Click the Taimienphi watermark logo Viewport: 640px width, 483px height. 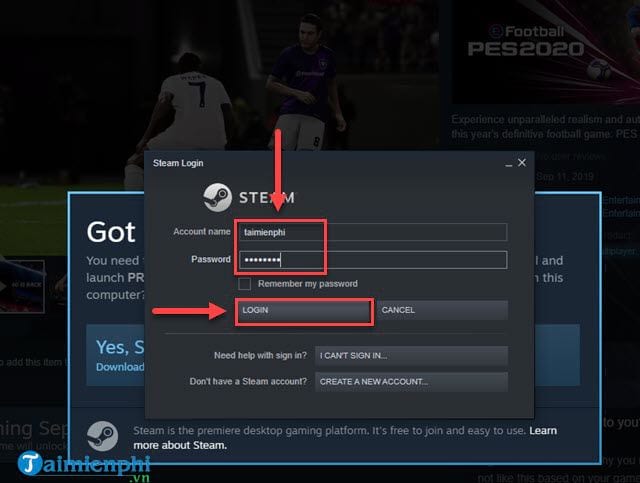click(x=84, y=465)
